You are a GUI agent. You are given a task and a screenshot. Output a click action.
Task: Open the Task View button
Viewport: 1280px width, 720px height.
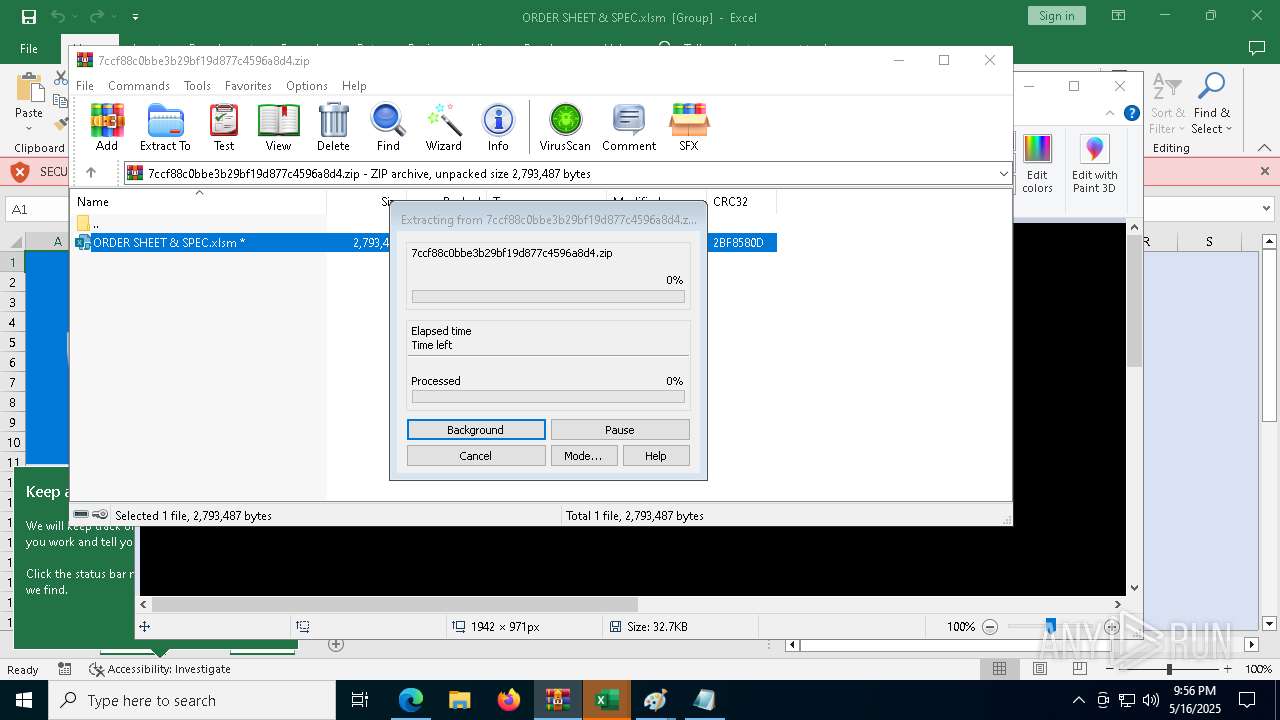tap(360, 700)
